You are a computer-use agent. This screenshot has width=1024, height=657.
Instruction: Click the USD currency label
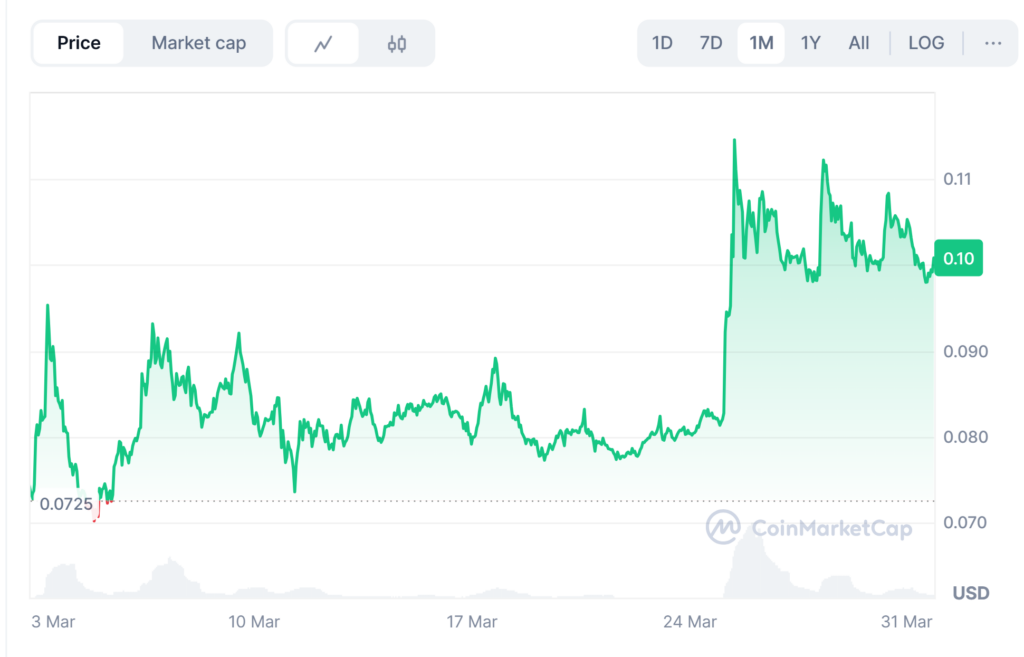click(970, 593)
